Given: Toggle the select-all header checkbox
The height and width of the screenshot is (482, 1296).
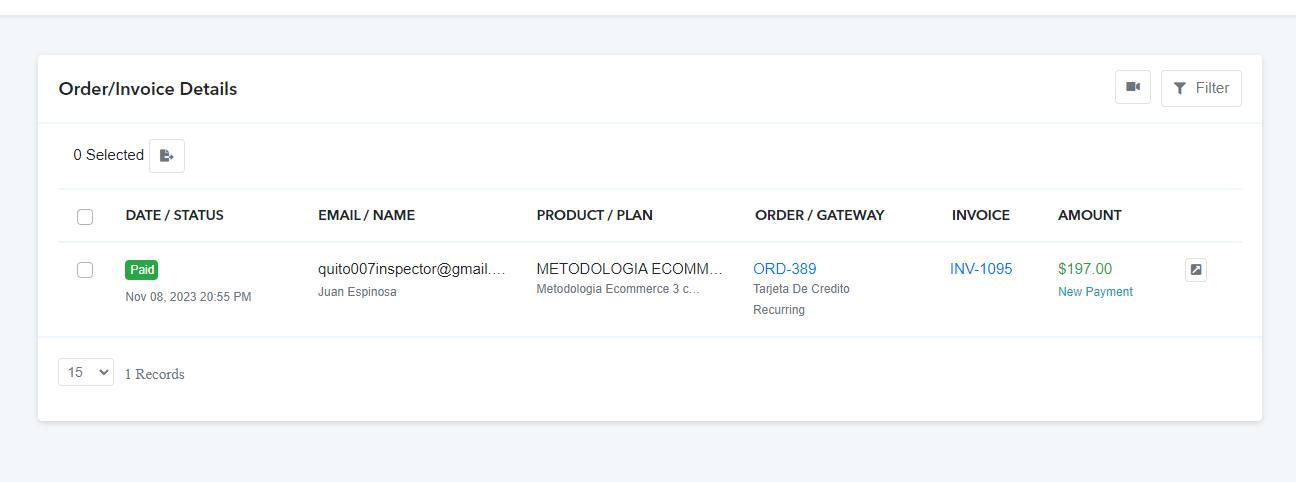Looking at the screenshot, I should point(85,216).
